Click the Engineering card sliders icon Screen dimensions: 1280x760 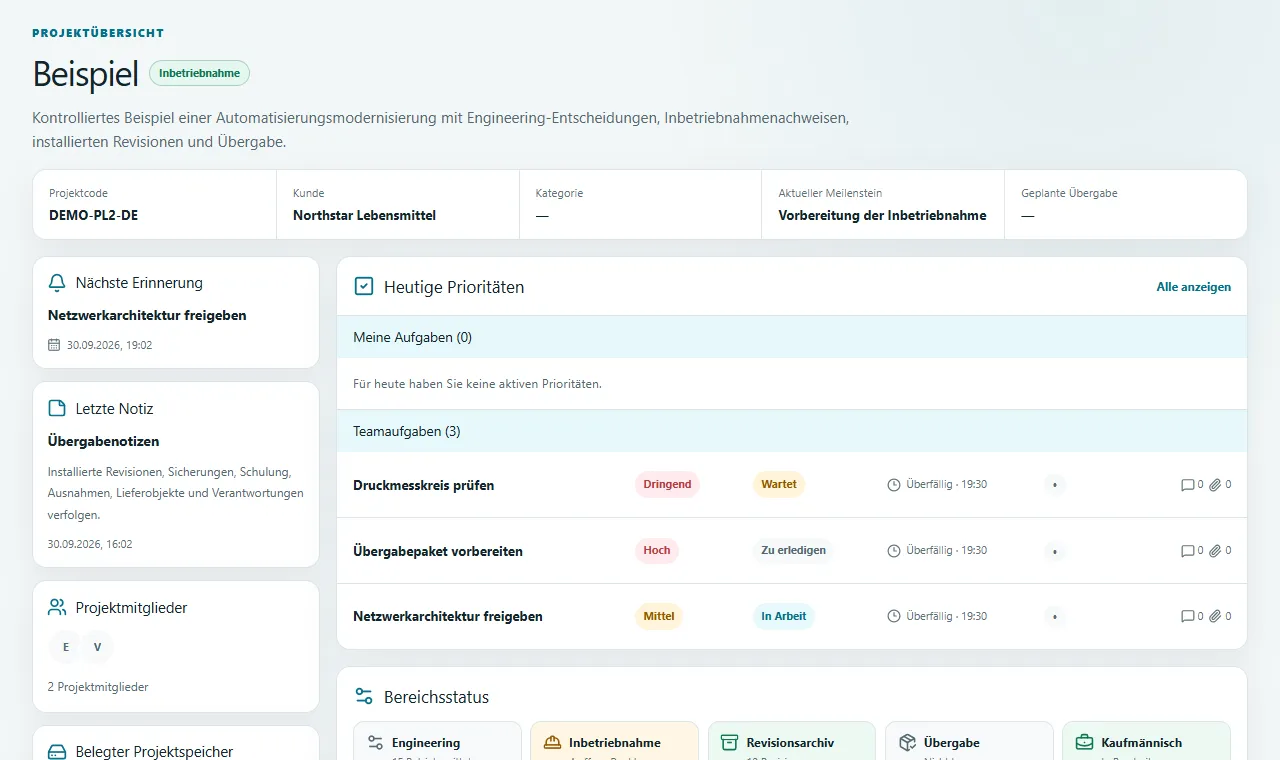coord(375,743)
